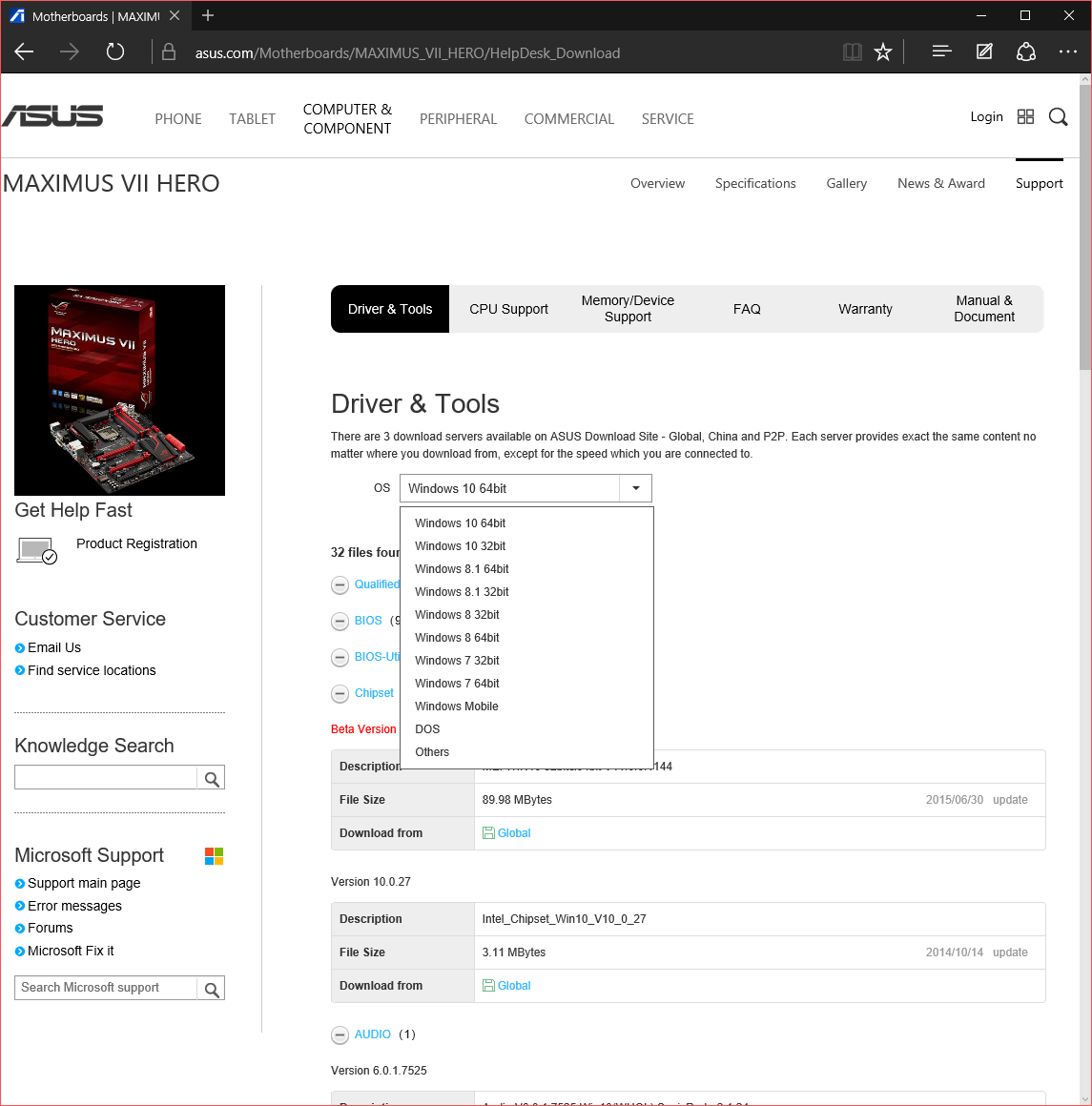Select Windows 7 64bit from list
The width and height of the screenshot is (1092, 1106).
457,684
